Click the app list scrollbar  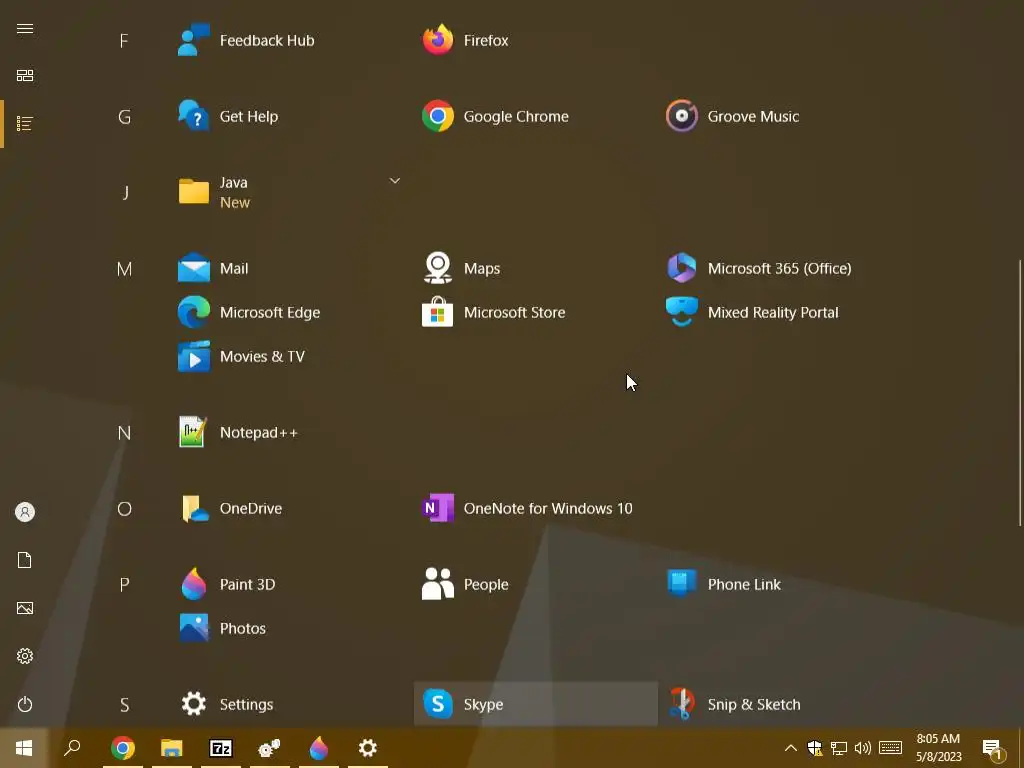click(x=1020, y=392)
